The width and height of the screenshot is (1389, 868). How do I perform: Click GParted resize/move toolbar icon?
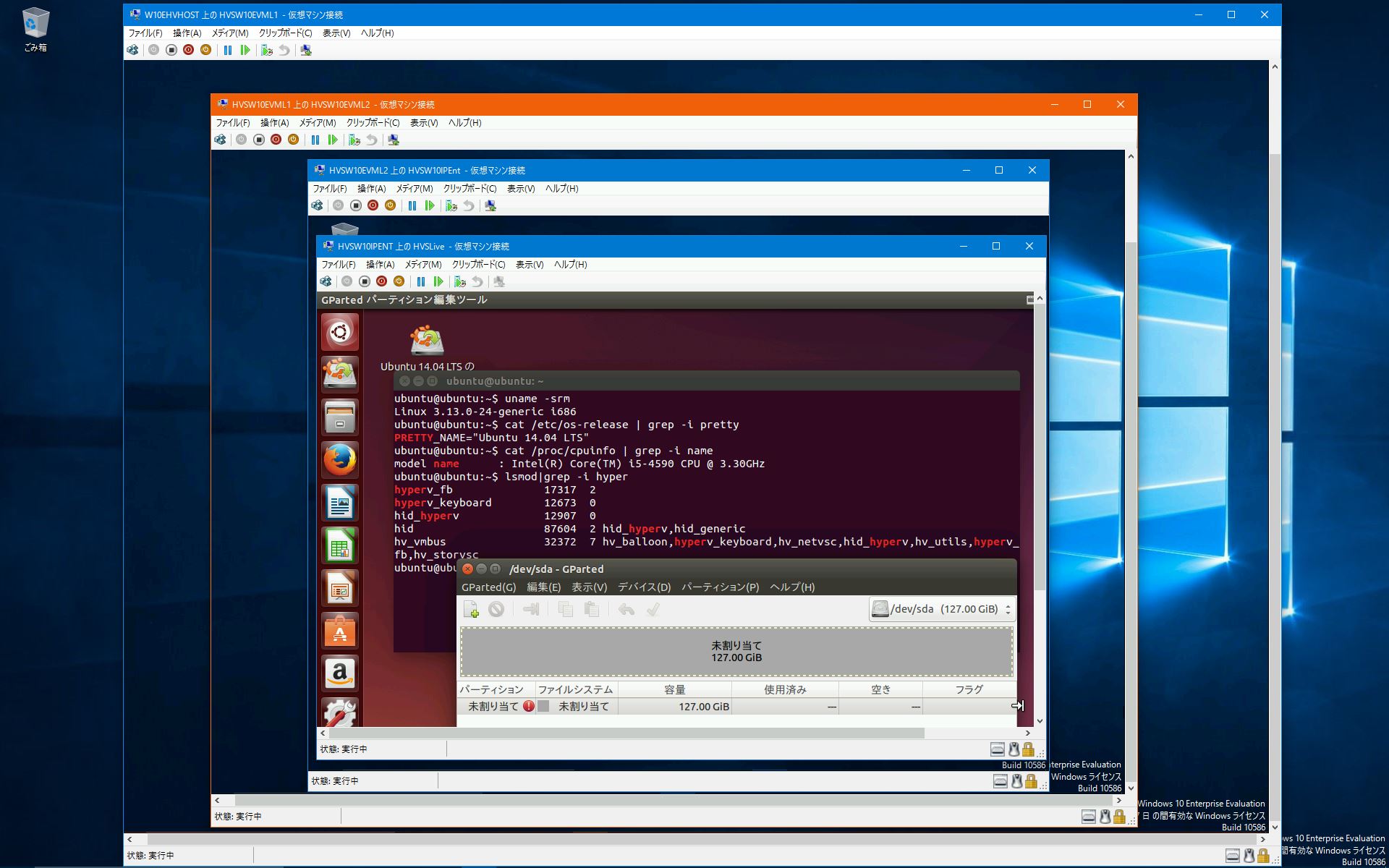(x=531, y=610)
